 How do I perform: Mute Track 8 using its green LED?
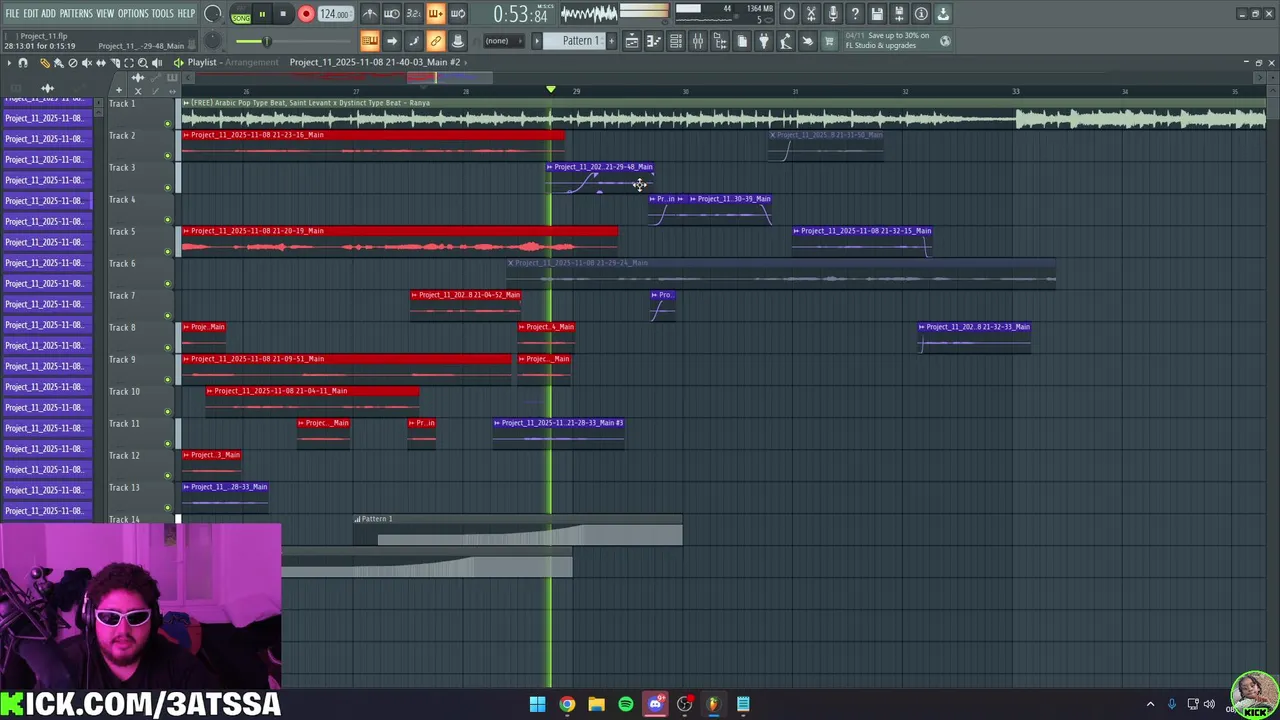click(x=168, y=348)
